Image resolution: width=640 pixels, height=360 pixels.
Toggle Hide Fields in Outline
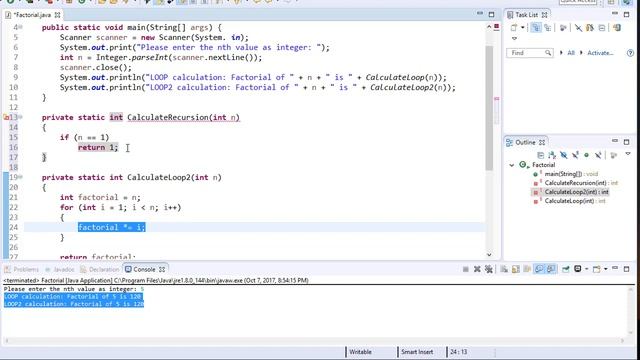click(564, 155)
